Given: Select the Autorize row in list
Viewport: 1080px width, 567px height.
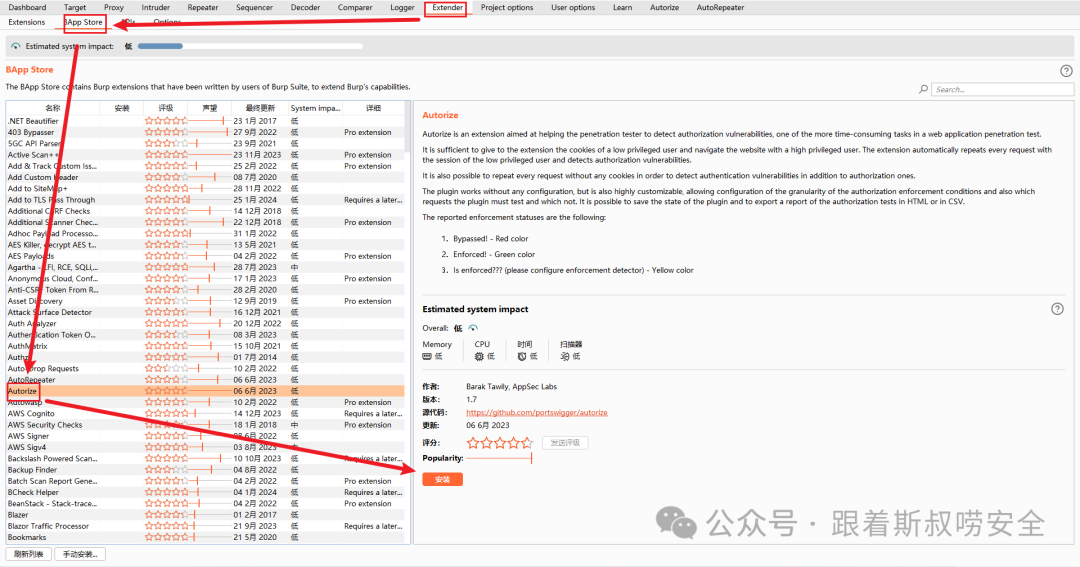Looking at the screenshot, I should [205, 391].
